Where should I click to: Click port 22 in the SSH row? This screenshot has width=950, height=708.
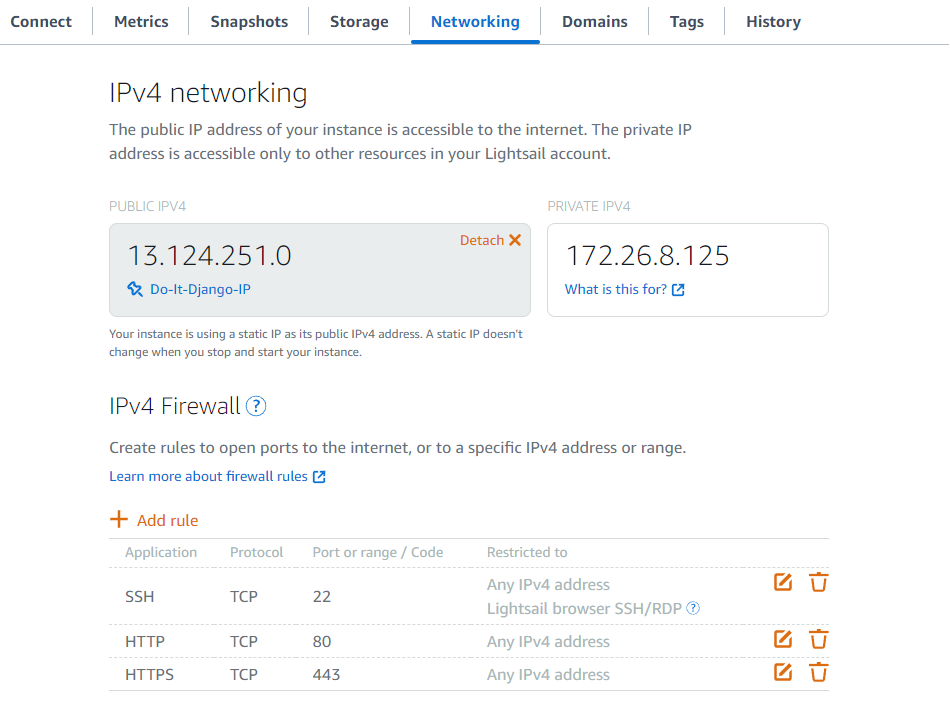pos(322,597)
